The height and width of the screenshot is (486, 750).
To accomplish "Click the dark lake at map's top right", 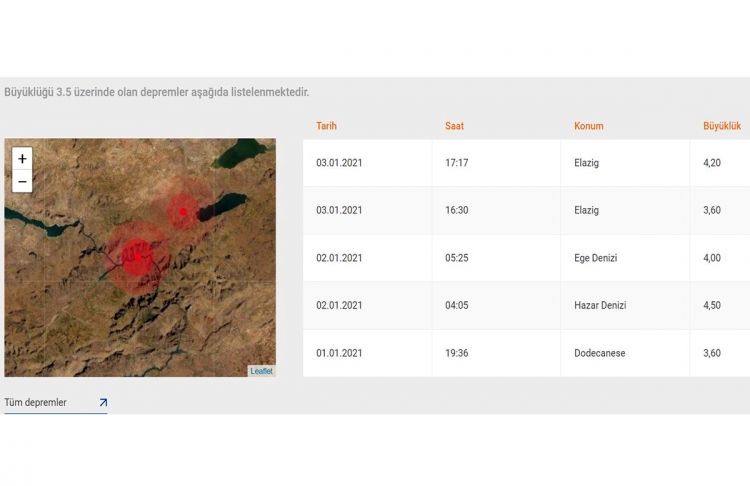I will pos(240,152).
